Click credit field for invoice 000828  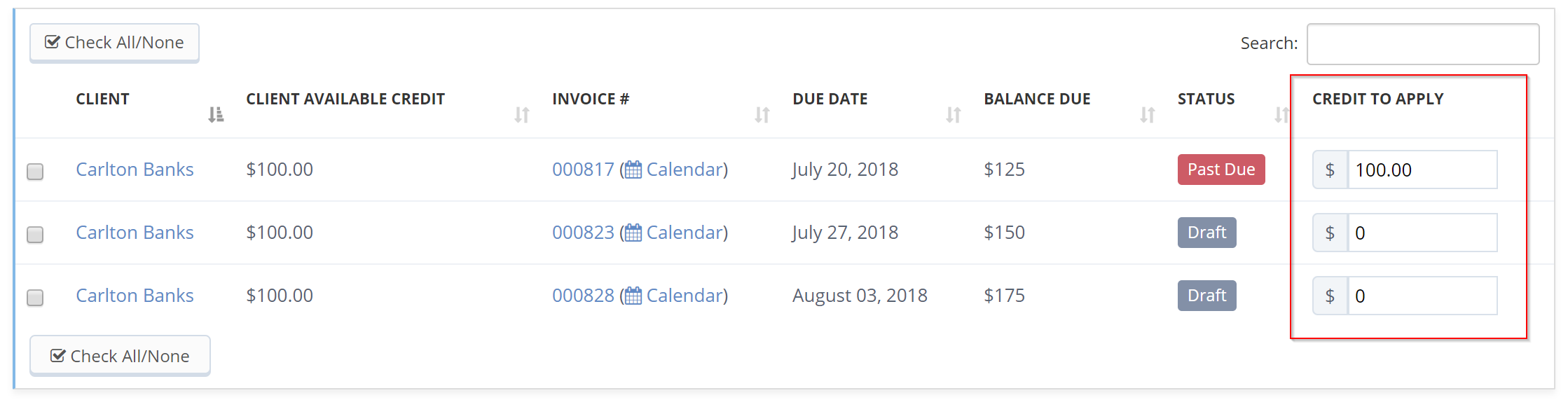[x=1422, y=296]
